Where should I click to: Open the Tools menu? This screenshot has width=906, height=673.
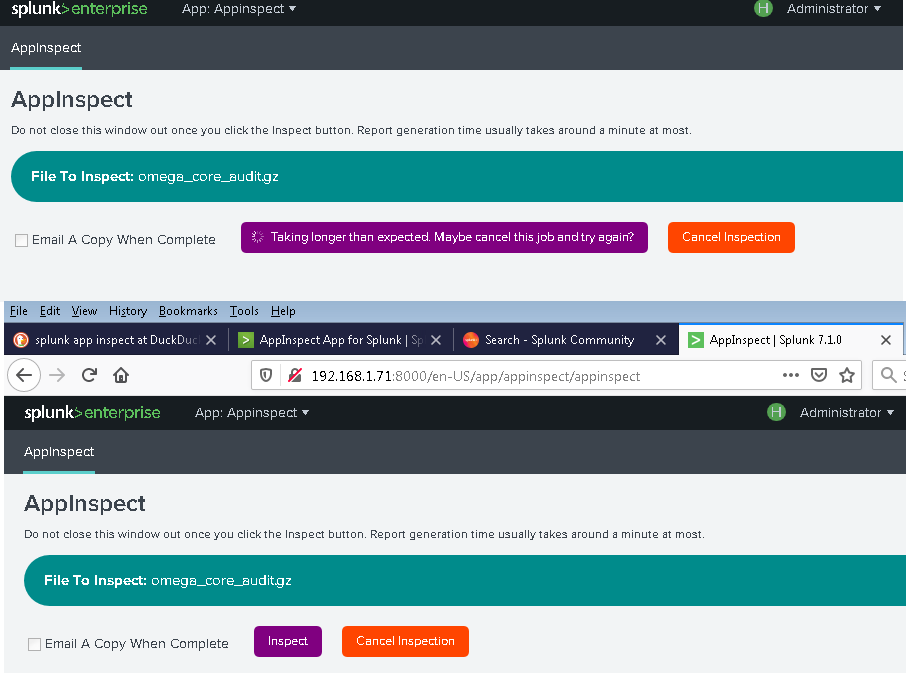point(244,311)
